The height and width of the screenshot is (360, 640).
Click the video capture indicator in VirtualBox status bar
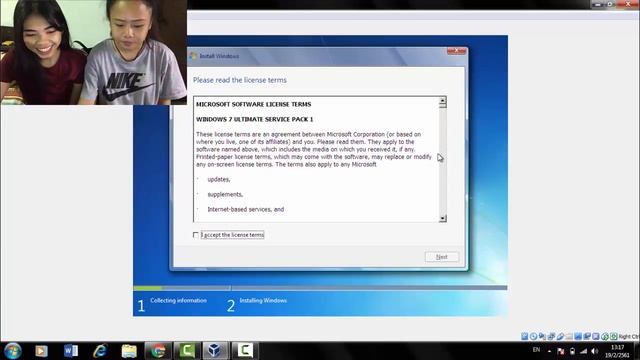(x=587, y=336)
